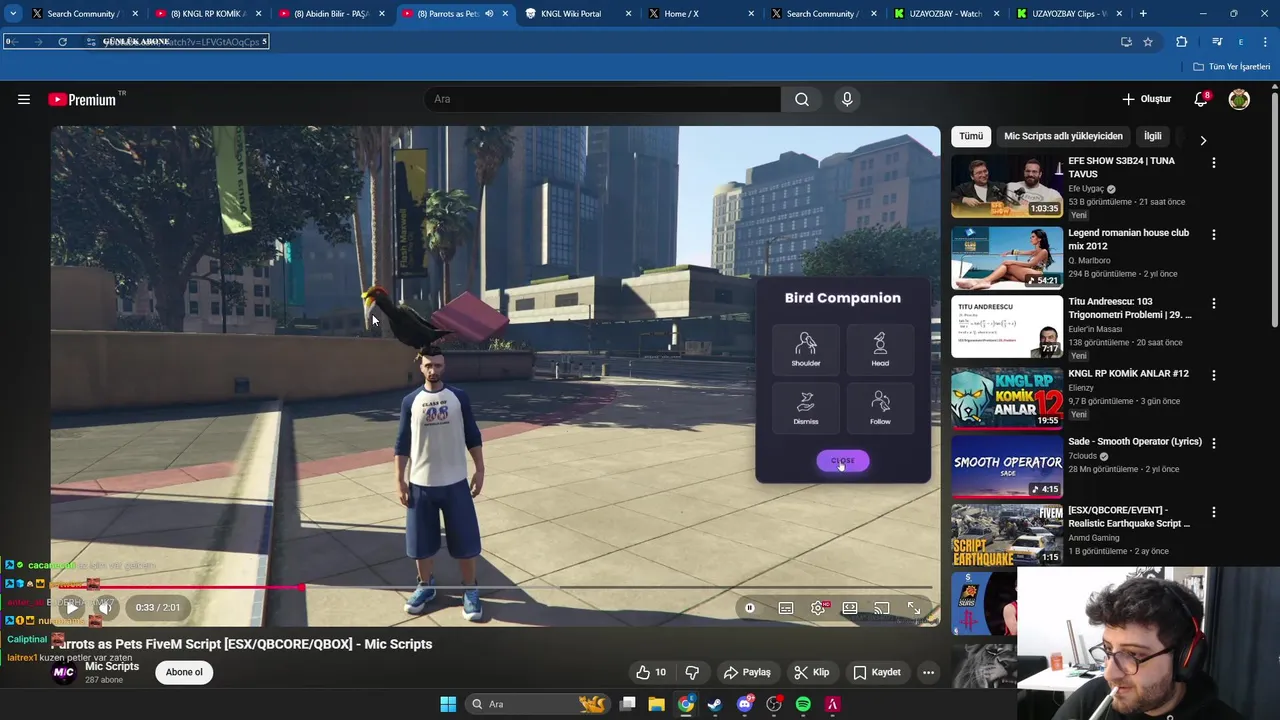Open options for Titu Andreescu video
The width and height of the screenshot is (1280, 720).
pyautogui.click(x=1214, y=303)
